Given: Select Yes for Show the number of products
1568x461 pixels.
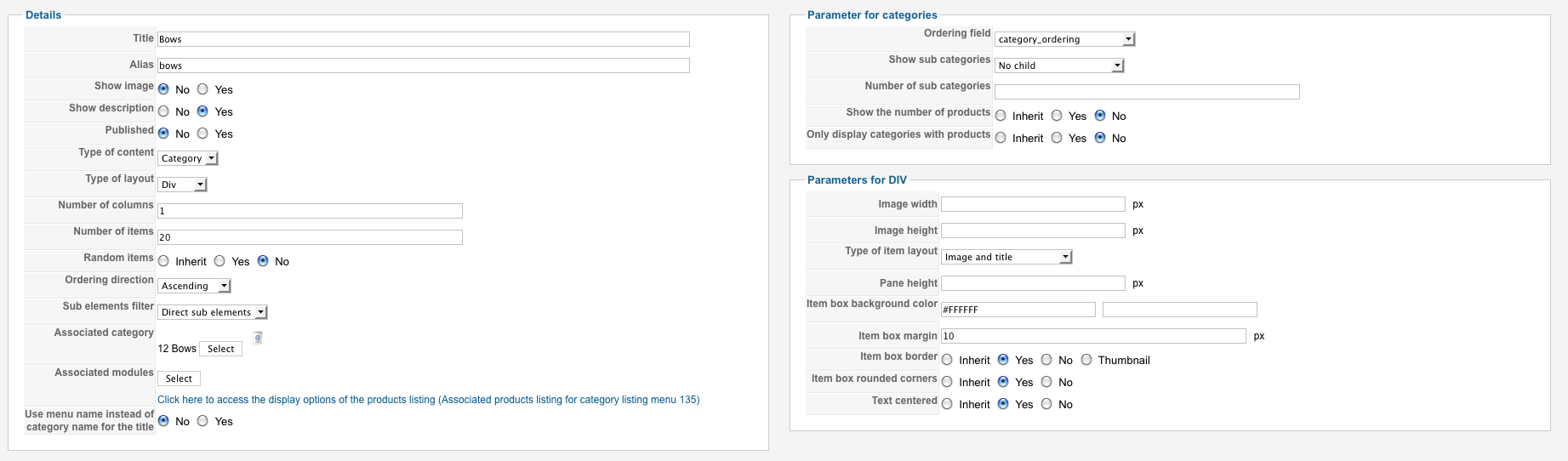Looking at the screenshot, I should tap(1057, 116).
